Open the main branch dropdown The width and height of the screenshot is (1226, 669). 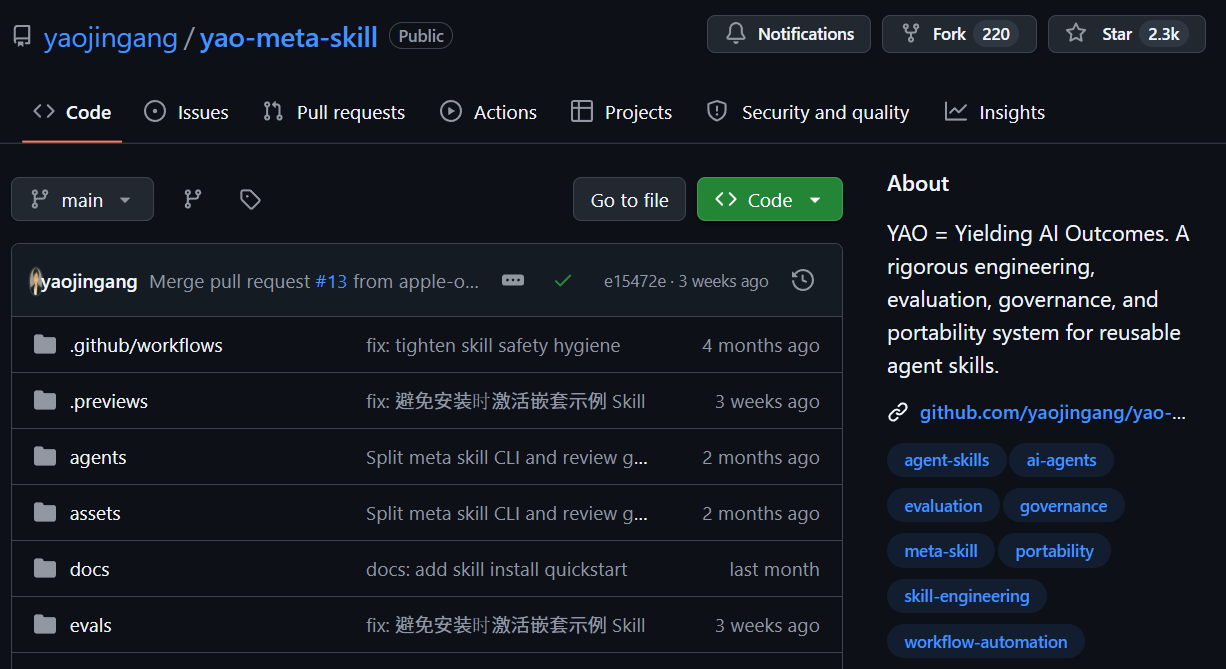click(82, 199)
